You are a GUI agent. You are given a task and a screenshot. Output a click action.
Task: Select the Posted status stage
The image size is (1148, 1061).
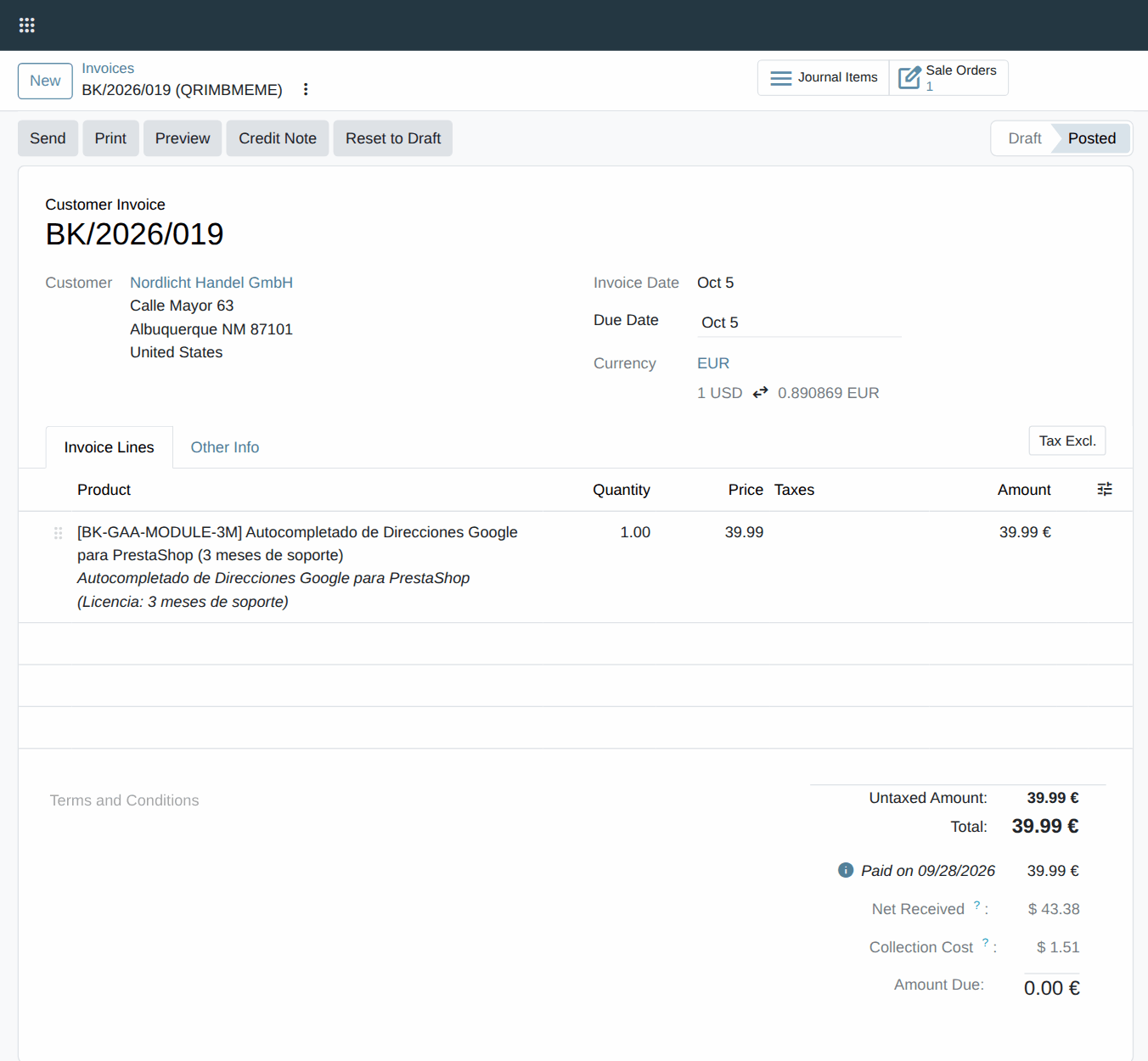[1091, 138]
